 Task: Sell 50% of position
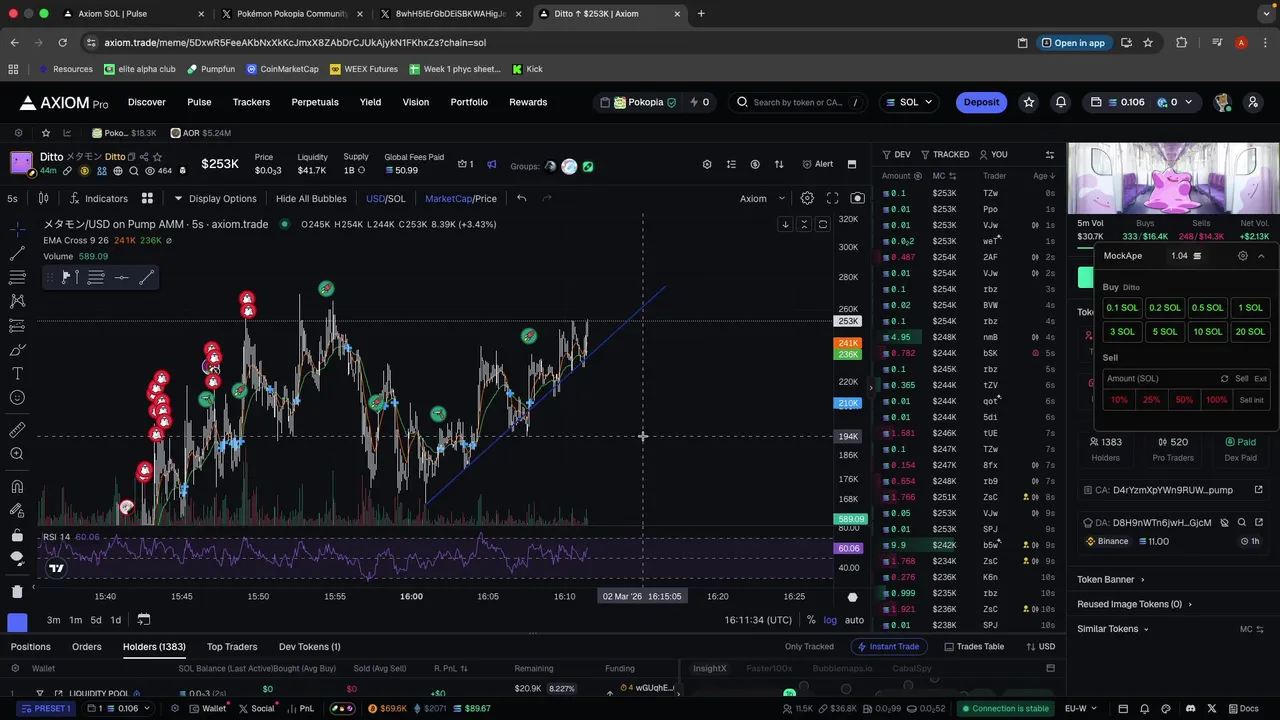(x=1184, y=400)
